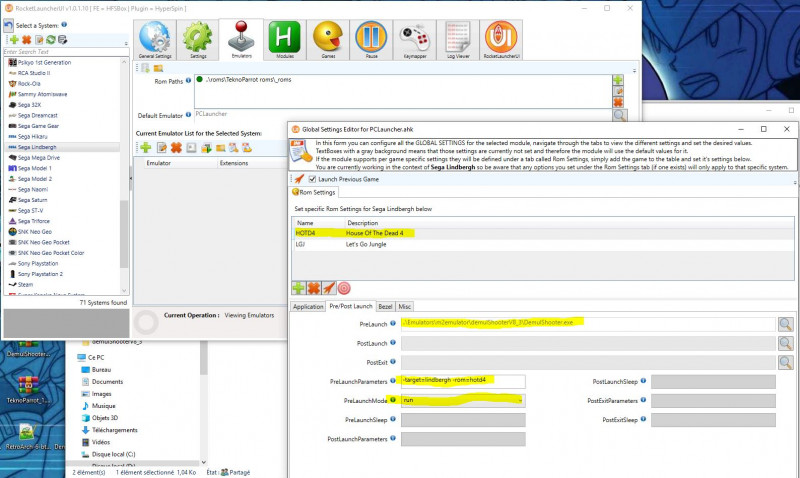Screen dimensions: 800x478
Task: Edit the selected emulator in the list
Action: (x=162, y=148)
